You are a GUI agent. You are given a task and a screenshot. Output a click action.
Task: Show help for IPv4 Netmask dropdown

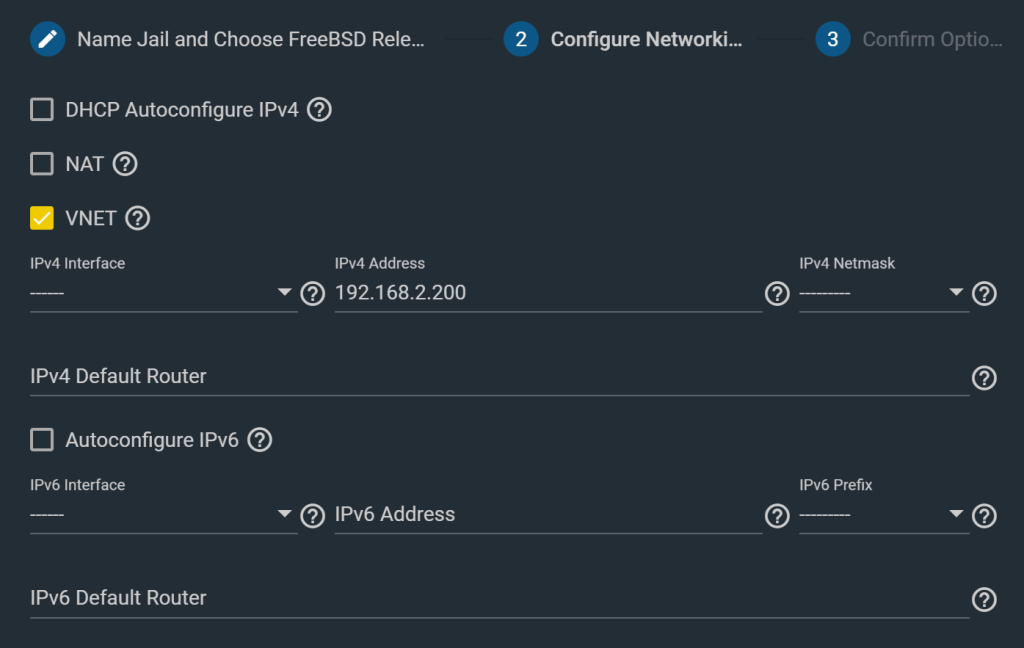pos(985,293)
